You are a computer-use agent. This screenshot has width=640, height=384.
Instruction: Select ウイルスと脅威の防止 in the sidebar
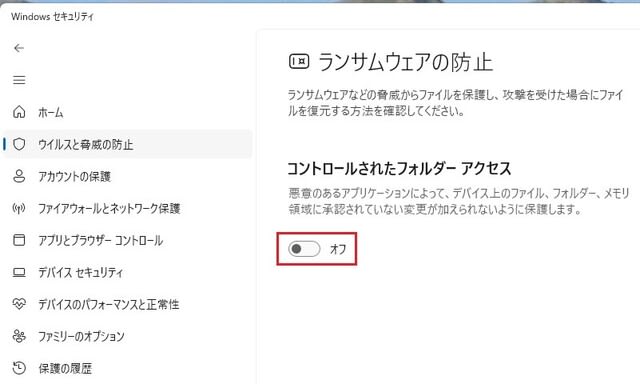point(128,144)
